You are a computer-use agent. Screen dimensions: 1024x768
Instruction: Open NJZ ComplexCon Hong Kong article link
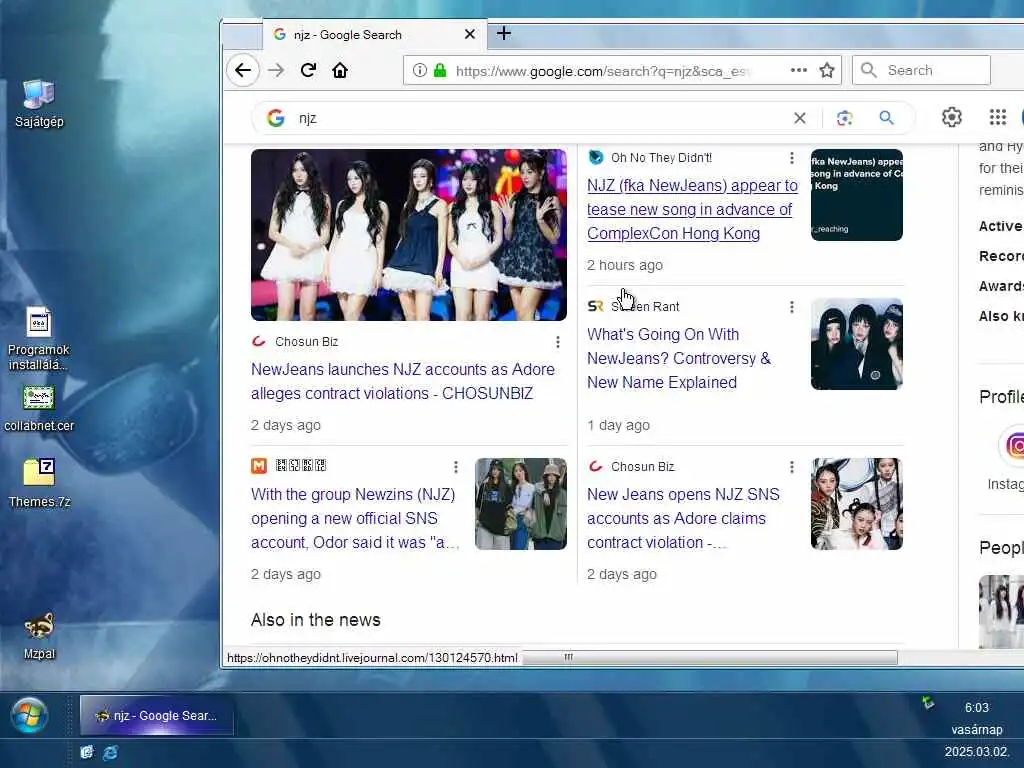click(692, 210)
